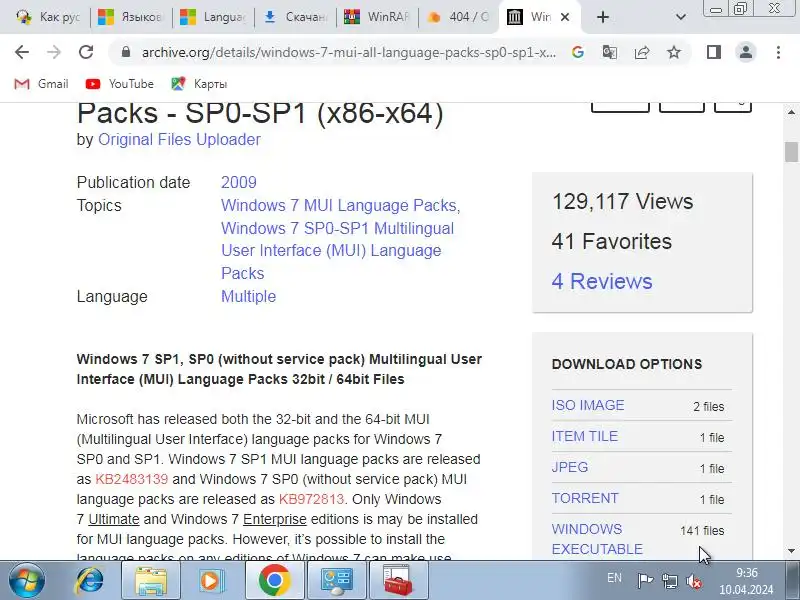
Task: Open Windows Media Player from taskbar
Action: tap(211, 581)
